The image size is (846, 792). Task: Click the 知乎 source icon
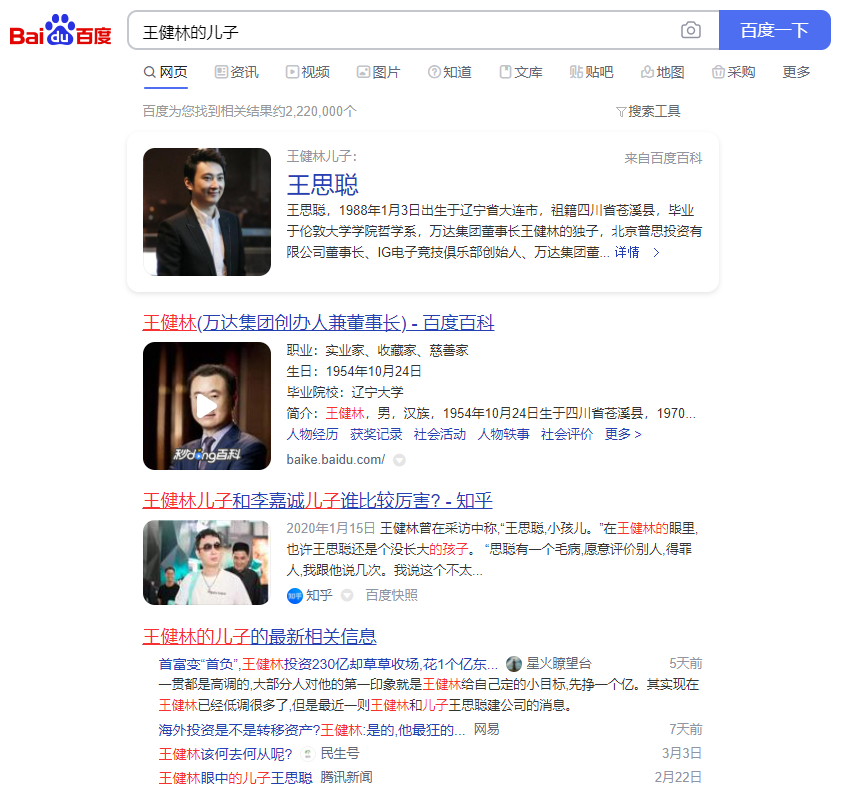point(295,596)
